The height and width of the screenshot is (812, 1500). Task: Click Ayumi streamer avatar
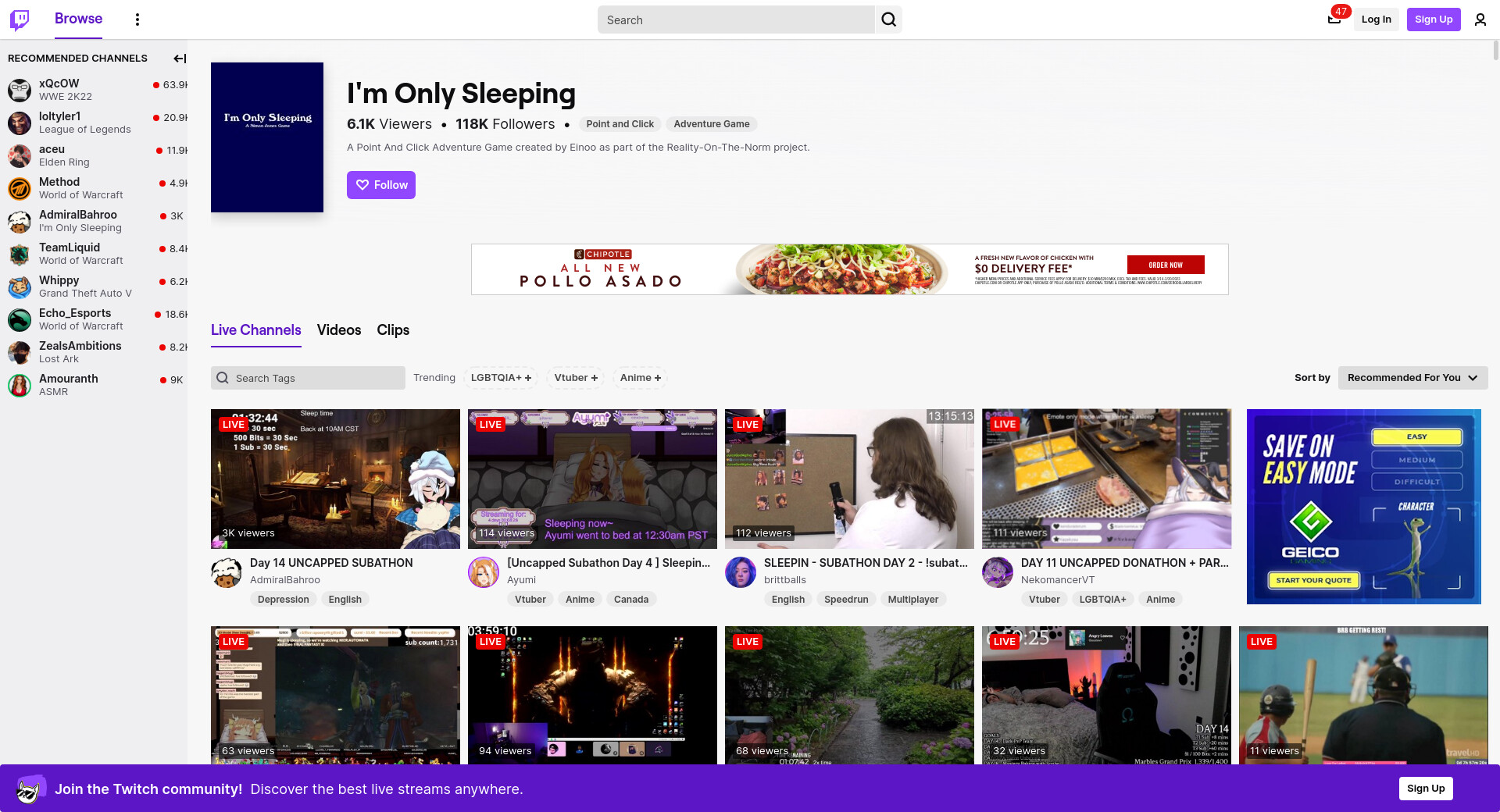(x=484, y=572)
